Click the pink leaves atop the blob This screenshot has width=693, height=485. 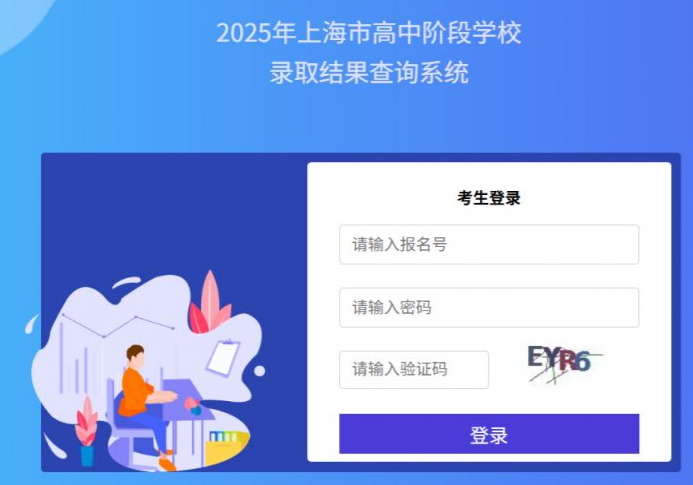210,303
